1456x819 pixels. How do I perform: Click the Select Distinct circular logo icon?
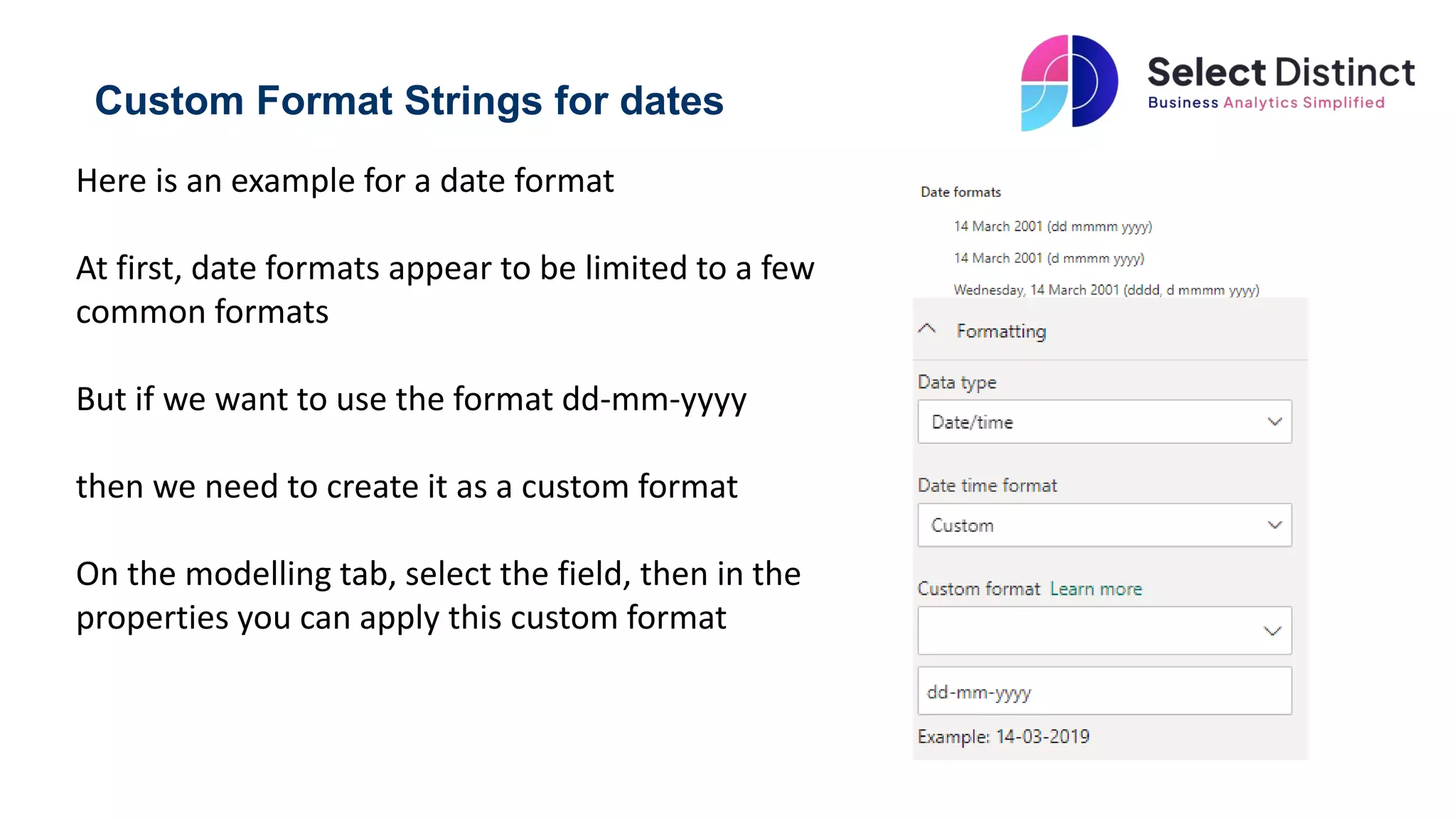pyautogui.click(x=1069, y=82)
